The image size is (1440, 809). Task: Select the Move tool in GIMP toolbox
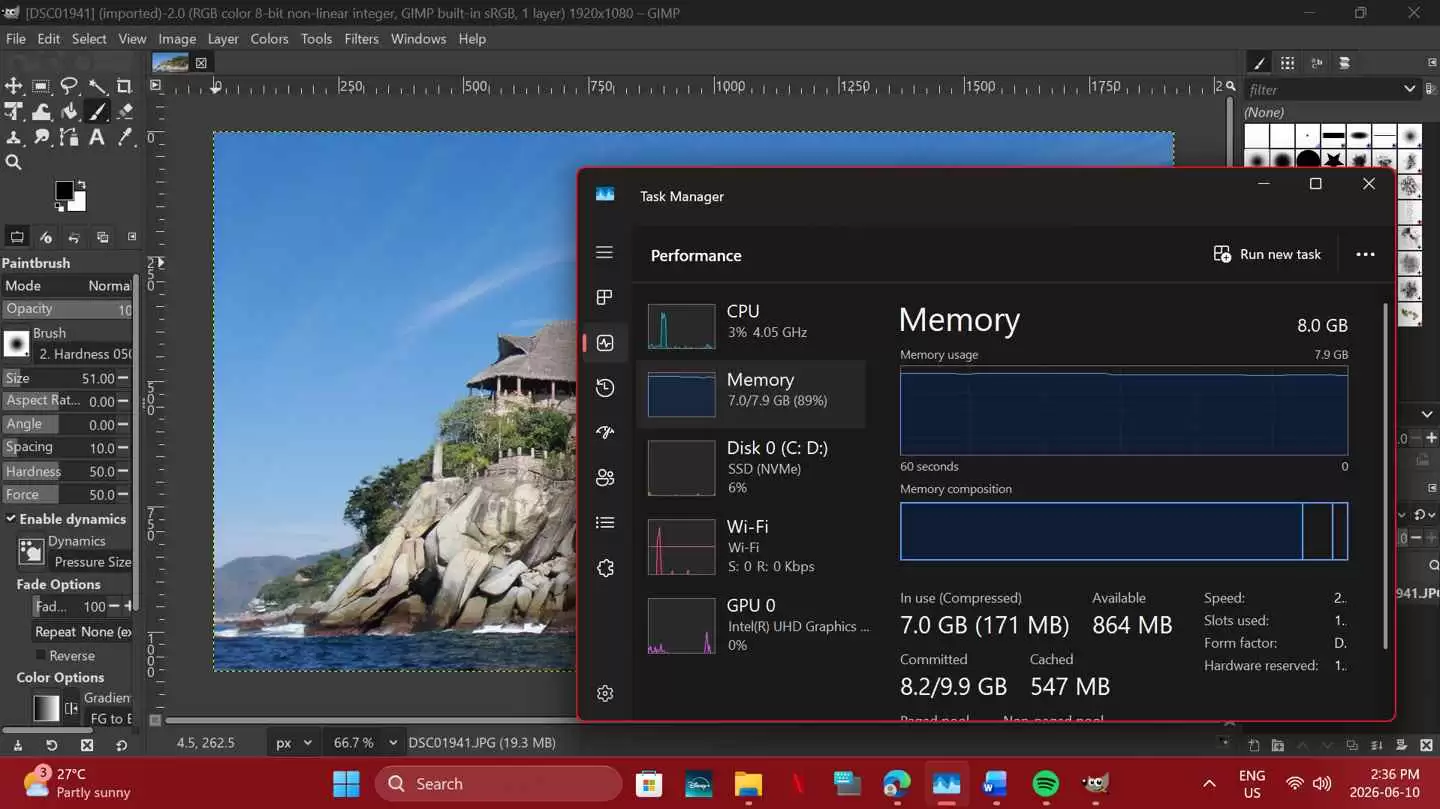click(14, 87)
